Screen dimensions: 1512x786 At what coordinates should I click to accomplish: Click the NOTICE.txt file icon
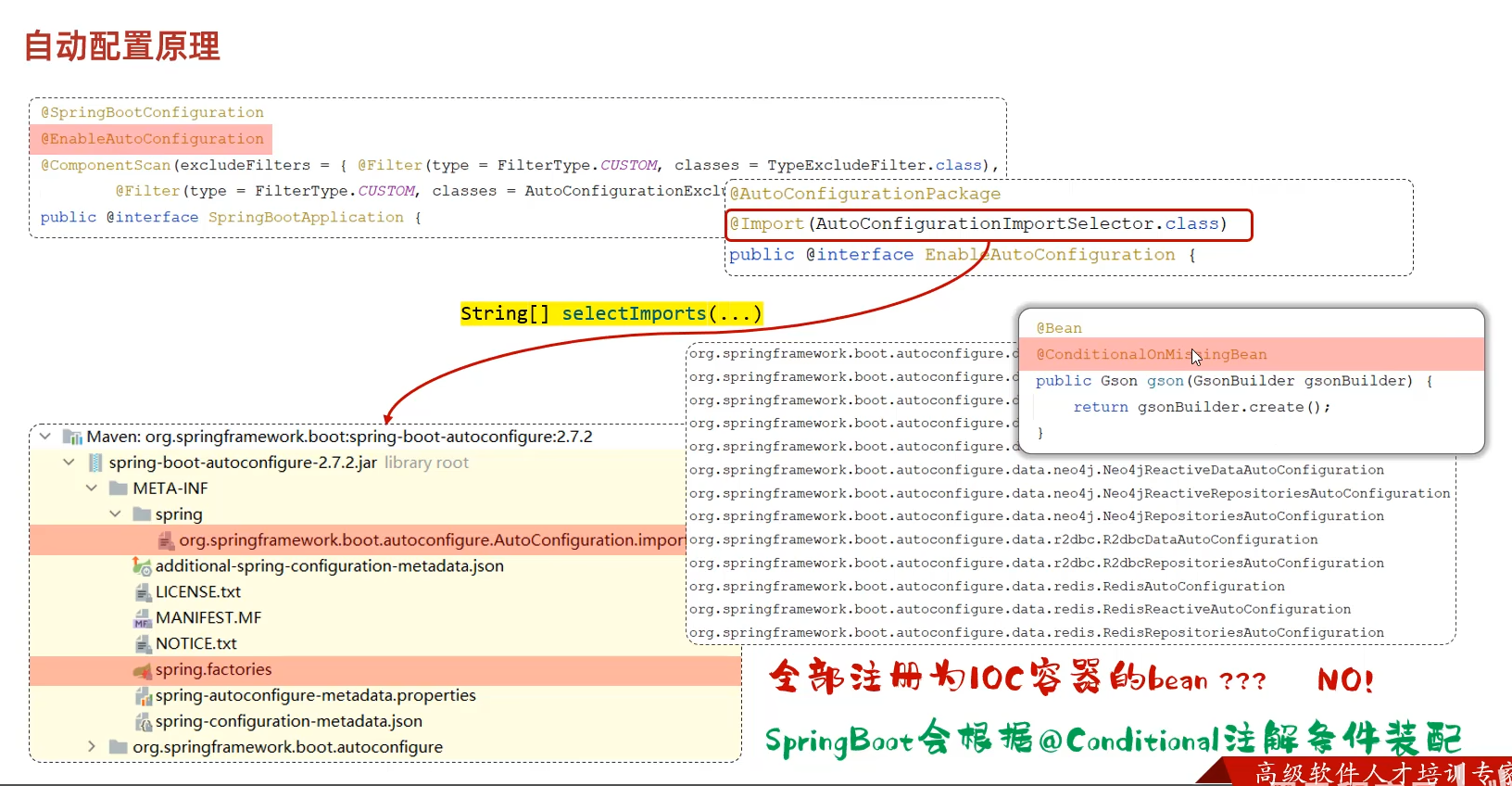tap(143, 644)
